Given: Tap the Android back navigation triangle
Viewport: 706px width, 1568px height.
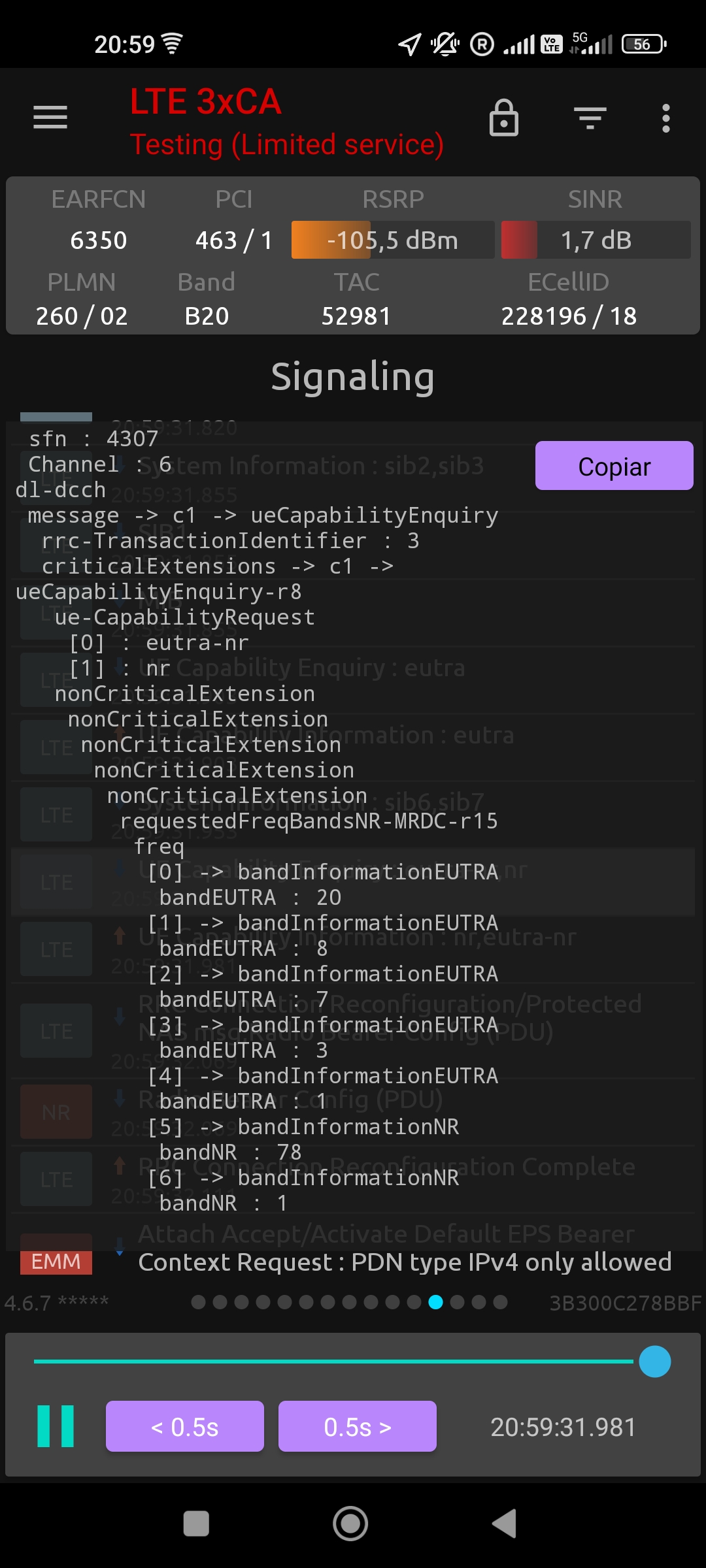Looking at the screenshot, I should [505, 1524].
